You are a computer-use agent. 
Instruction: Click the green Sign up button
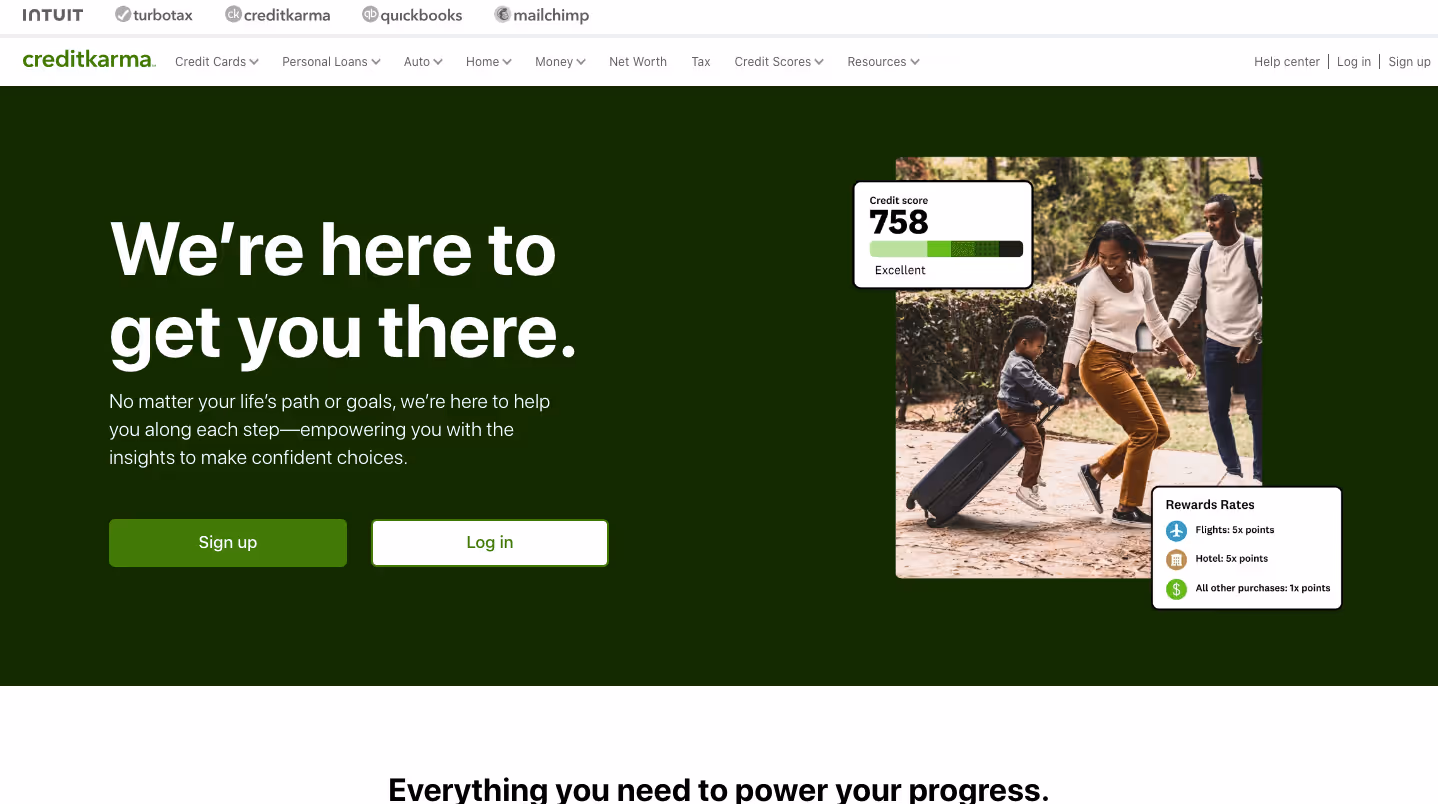[228, 543]
